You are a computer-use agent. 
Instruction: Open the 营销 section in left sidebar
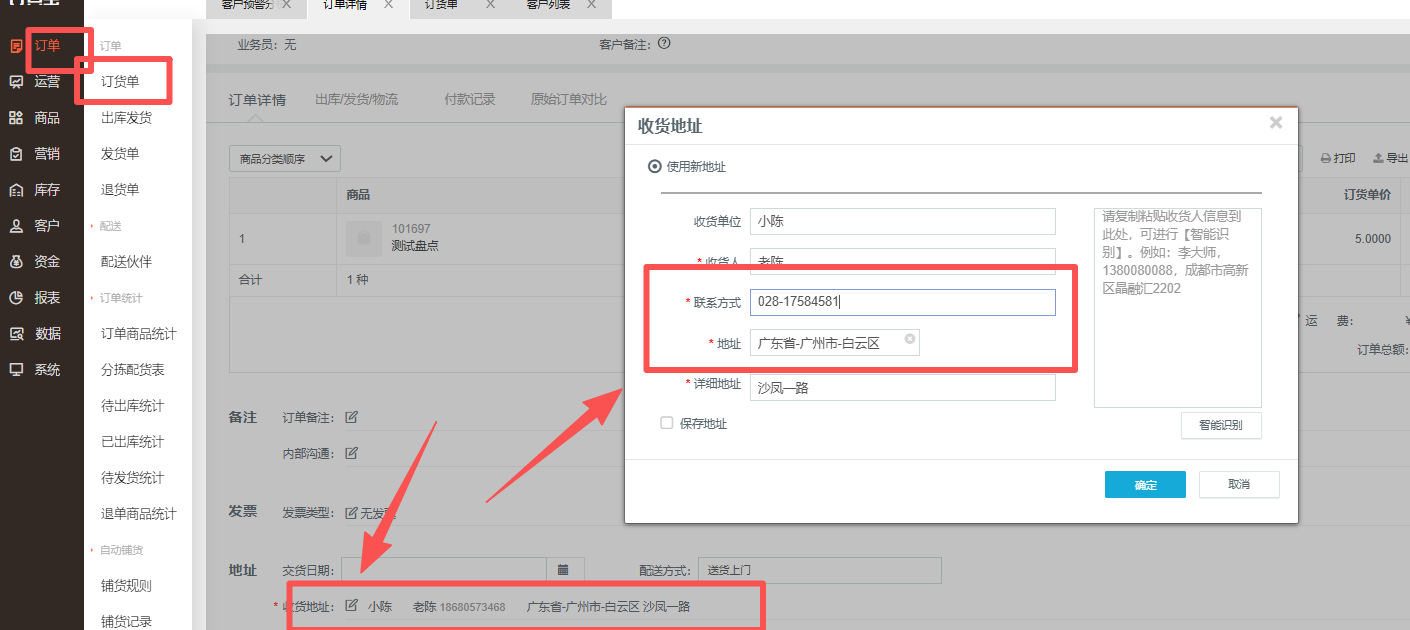[36, 154]
